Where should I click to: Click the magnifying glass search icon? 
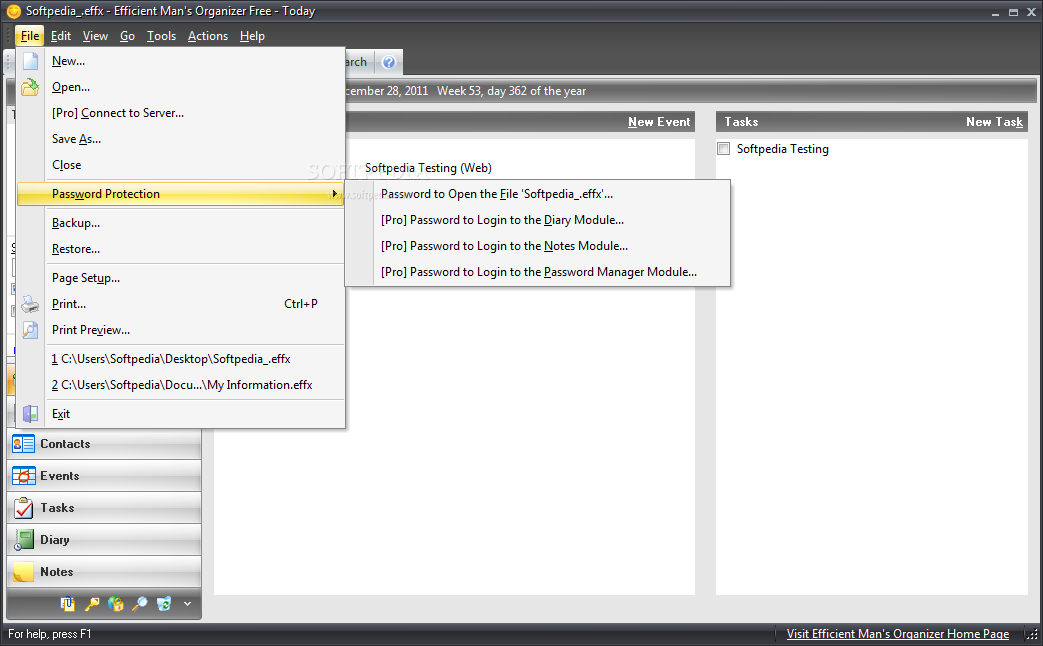(x=140, y=603)
